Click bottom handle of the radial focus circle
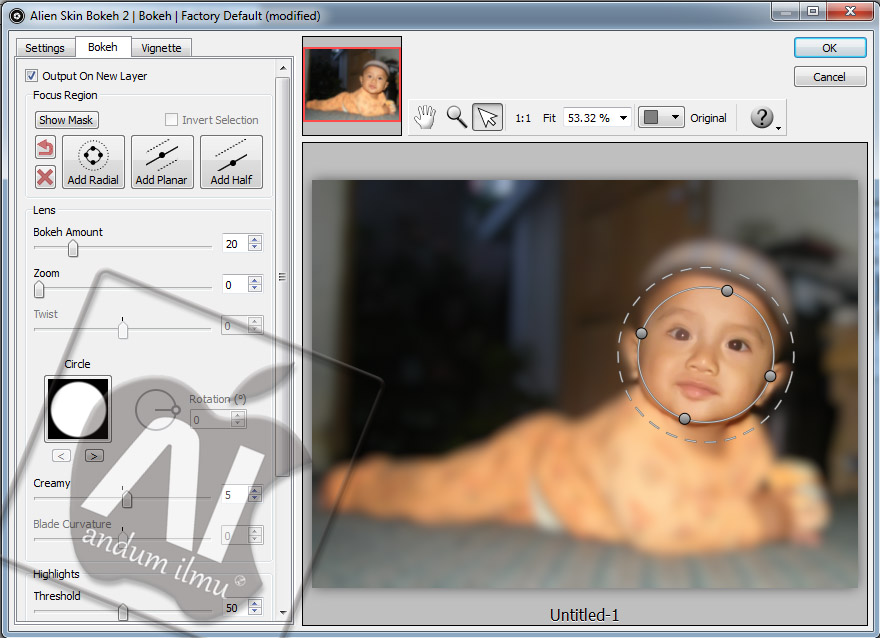 [684, 419]
